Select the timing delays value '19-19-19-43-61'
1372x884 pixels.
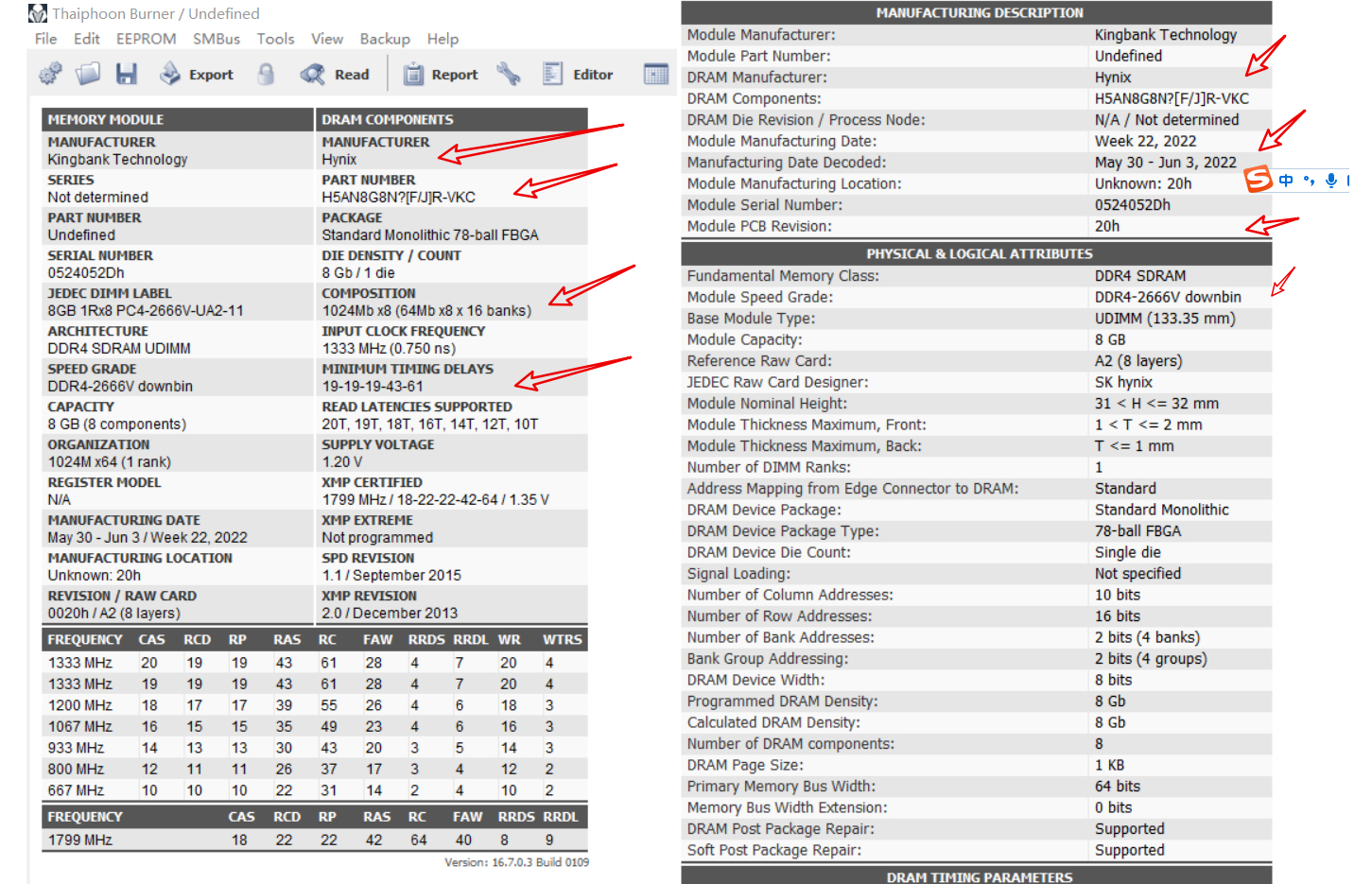click(x=373, y=386)
